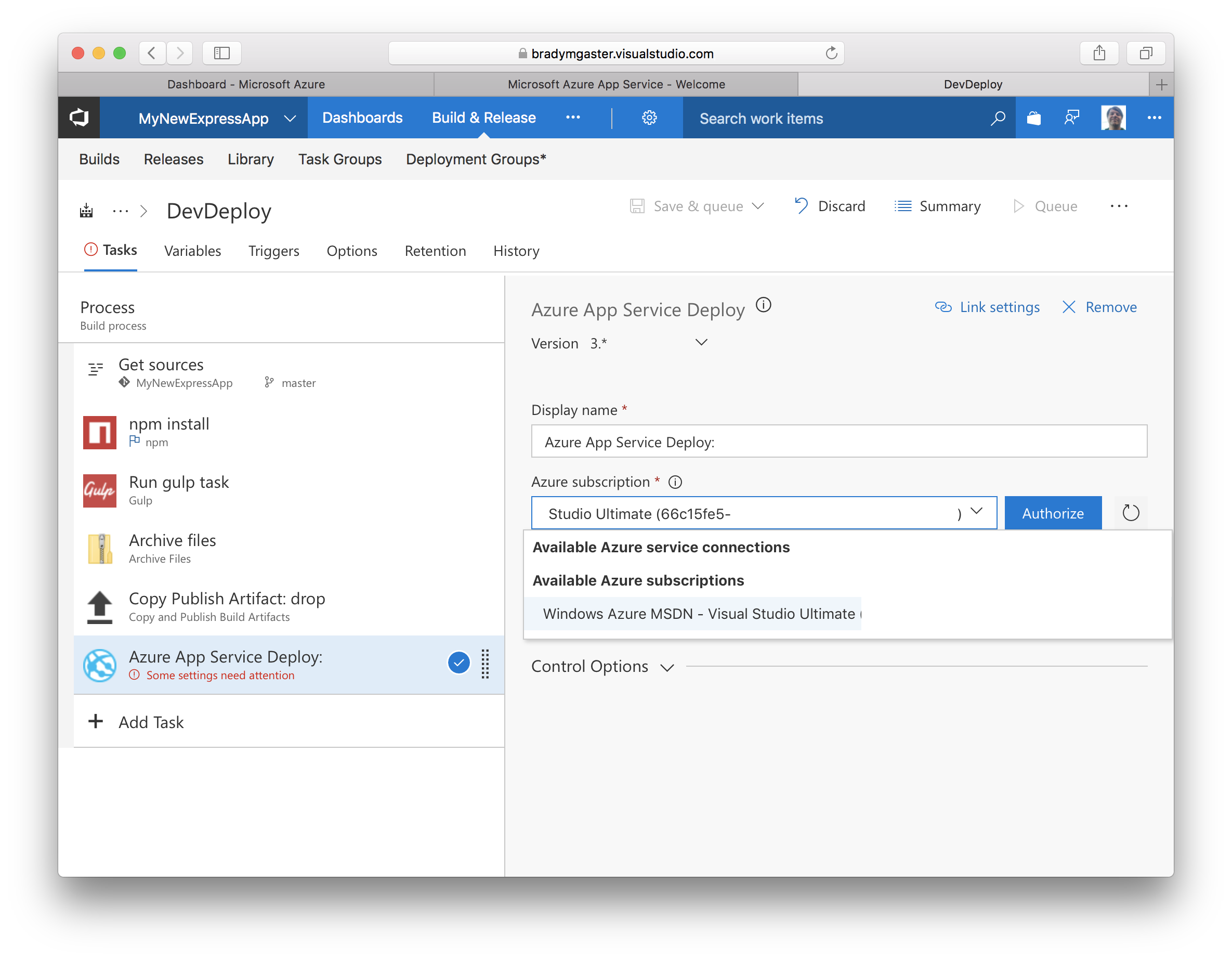1232x960 pixels.
Task: Click the info icon beside Azure App Service Deploy title
Action: 763,305
